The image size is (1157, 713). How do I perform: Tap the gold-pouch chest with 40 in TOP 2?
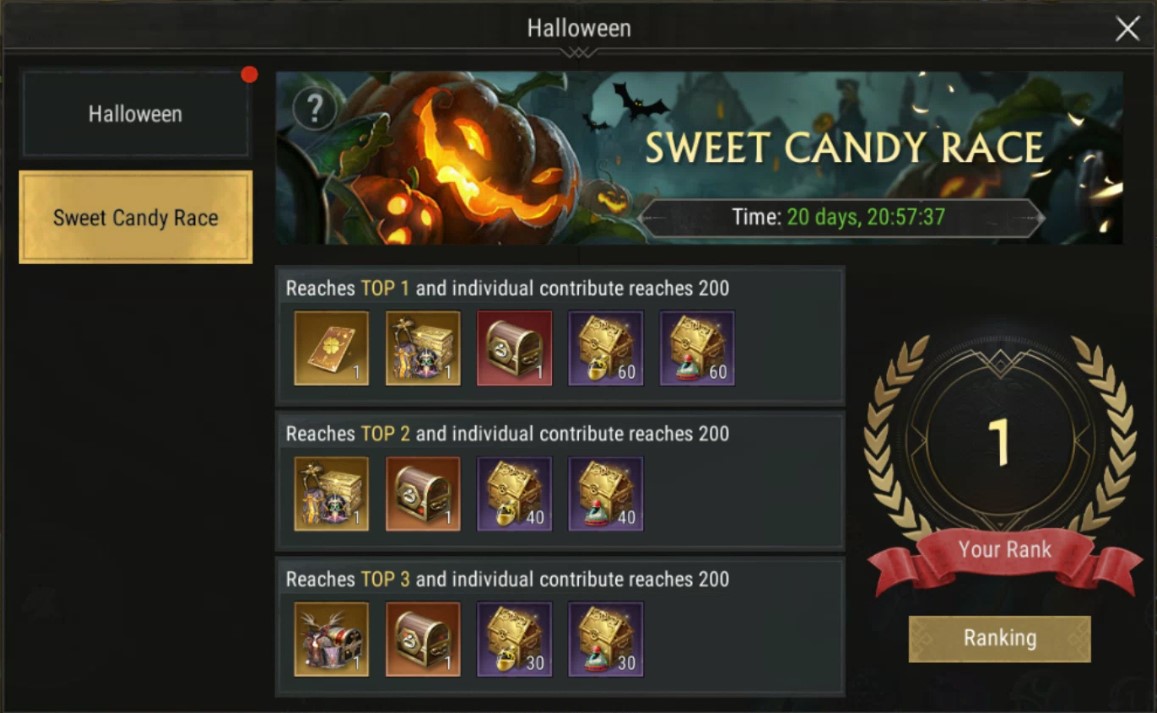pyautogui.click(x=514, y=494)
